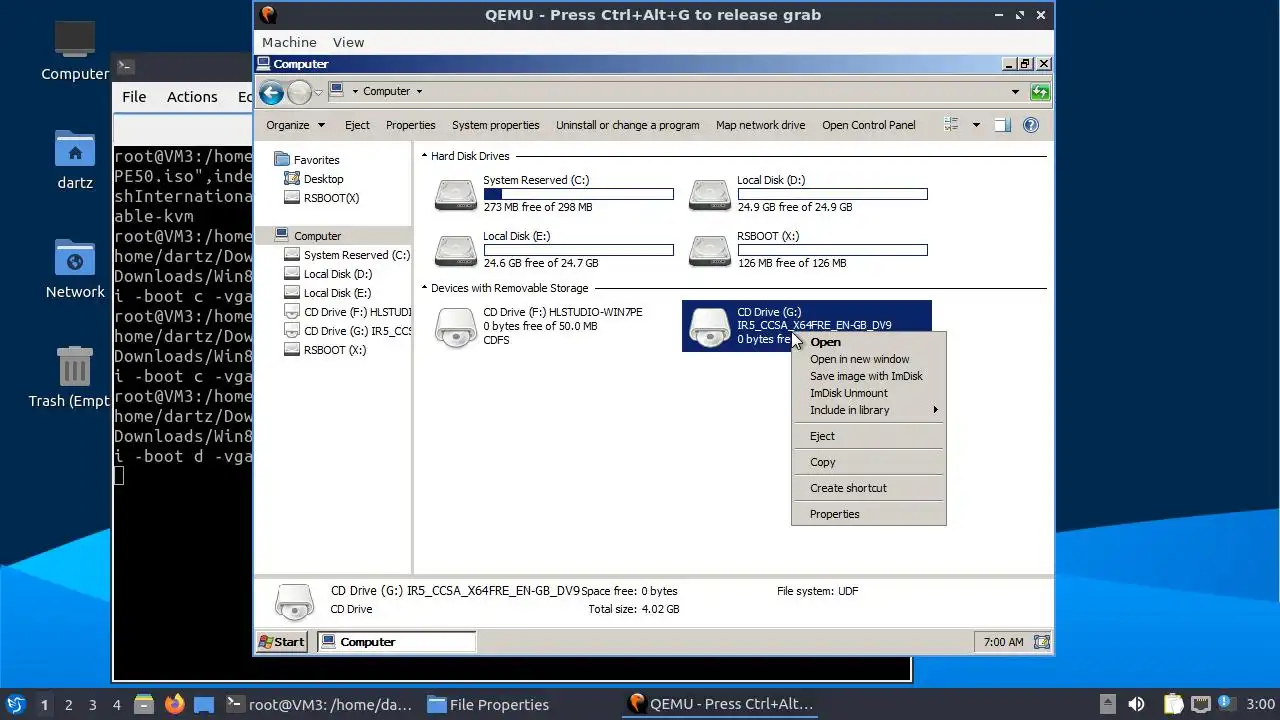Click the network tray icon in host panel
The image size is (1280, 720).
[1200, 704]
